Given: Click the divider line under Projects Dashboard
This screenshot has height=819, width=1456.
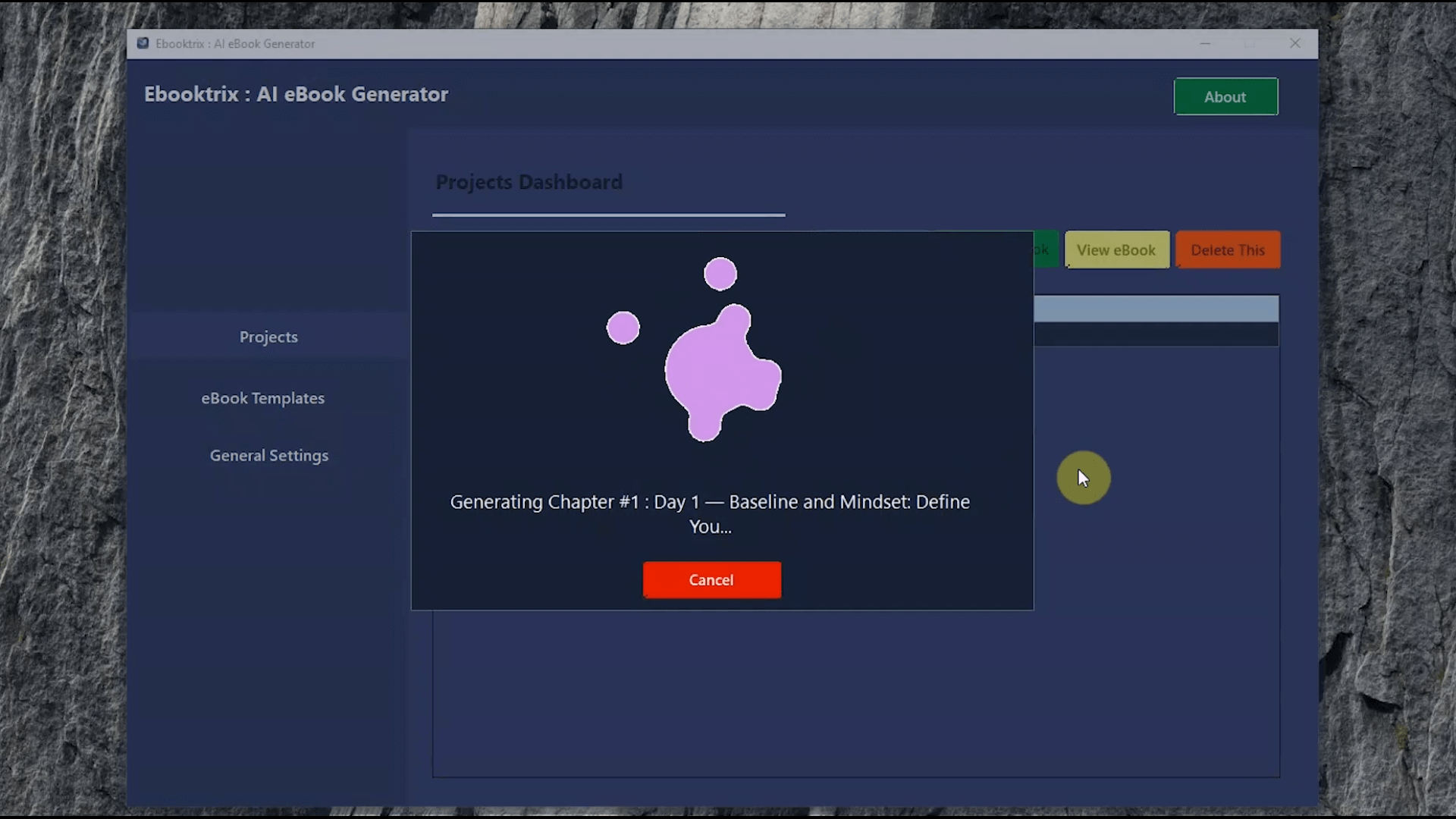Looking at the screenshot, I should pos(608,215).
